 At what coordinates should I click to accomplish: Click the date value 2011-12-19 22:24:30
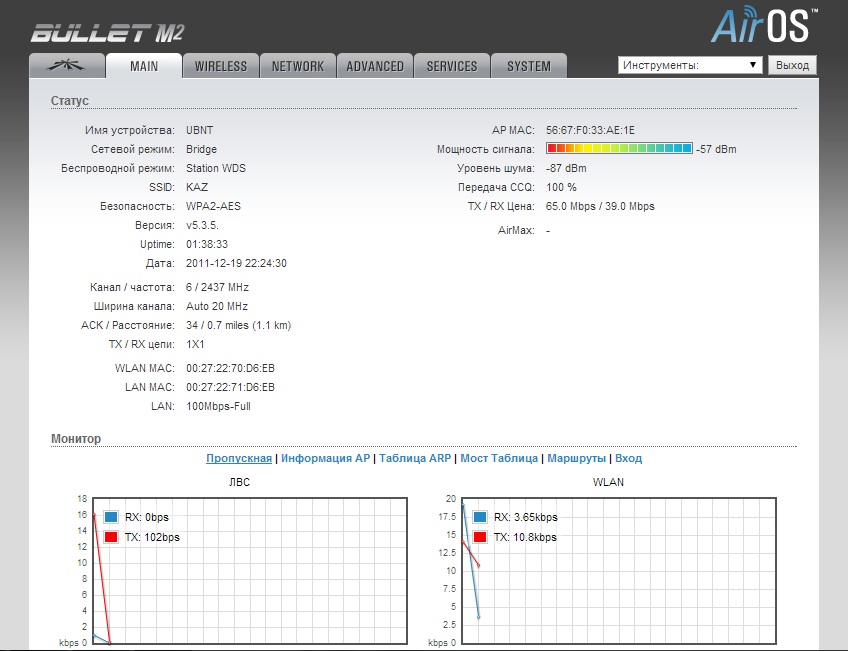[236, 263]
